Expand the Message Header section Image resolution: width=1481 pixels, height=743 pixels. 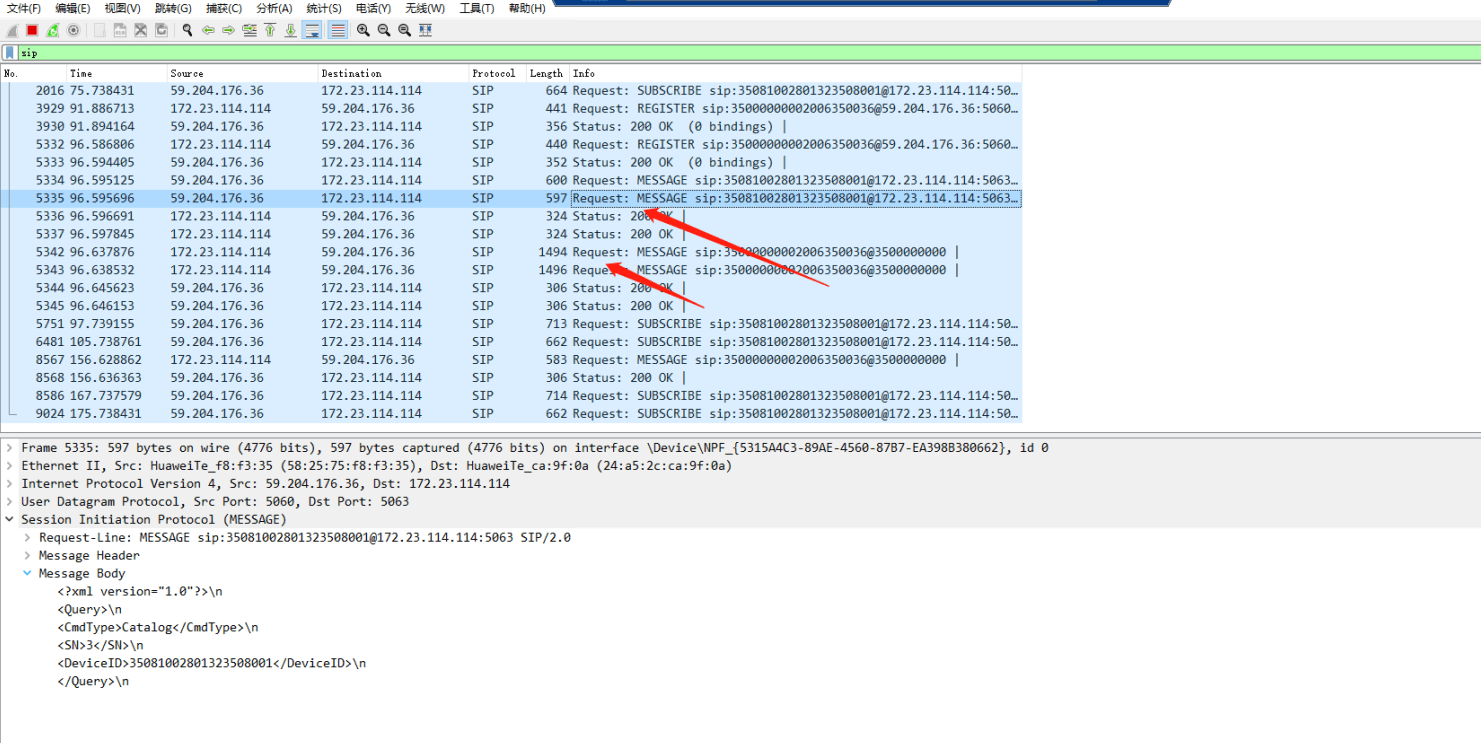[28, 556]
